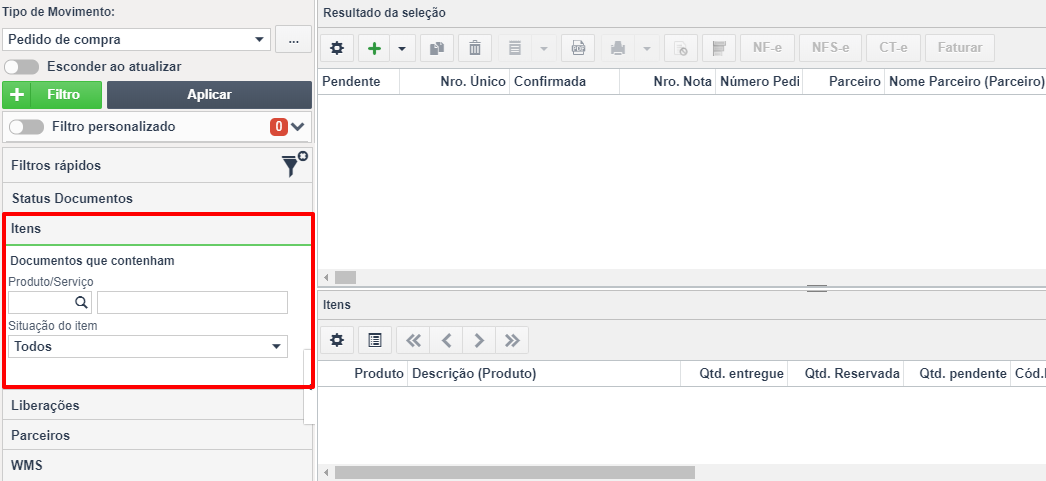Click the Itens grid horizontal scrollbar thumb
1046x481 pixels.
click(514, 472)
